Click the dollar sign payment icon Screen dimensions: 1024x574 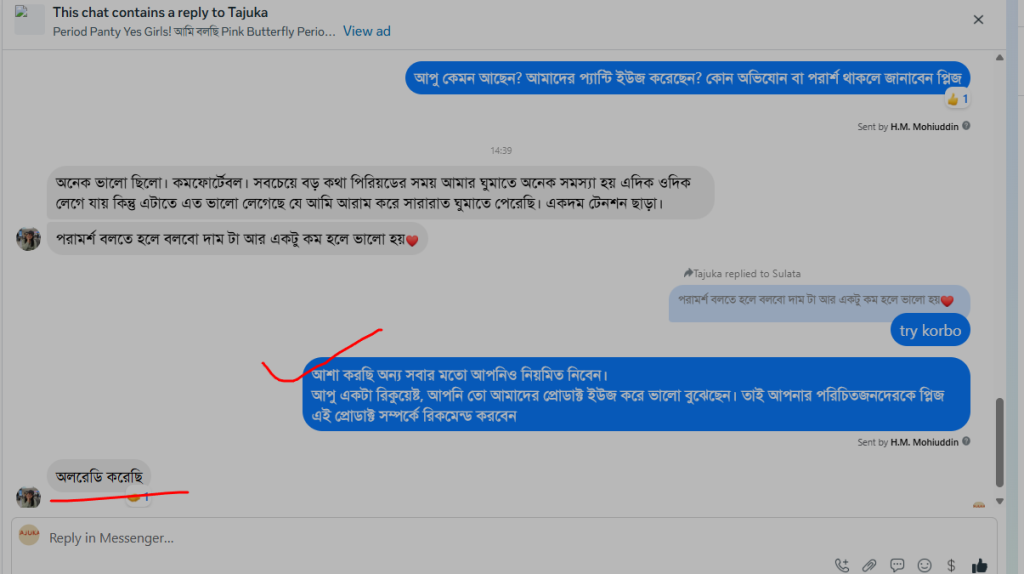pos(951,565)
